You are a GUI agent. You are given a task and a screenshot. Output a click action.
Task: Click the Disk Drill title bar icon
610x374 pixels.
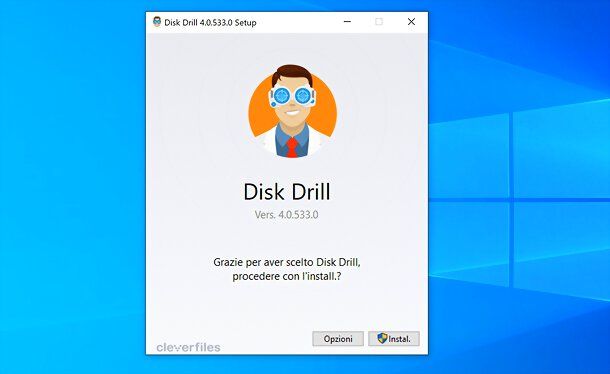[x=157, y=22]
